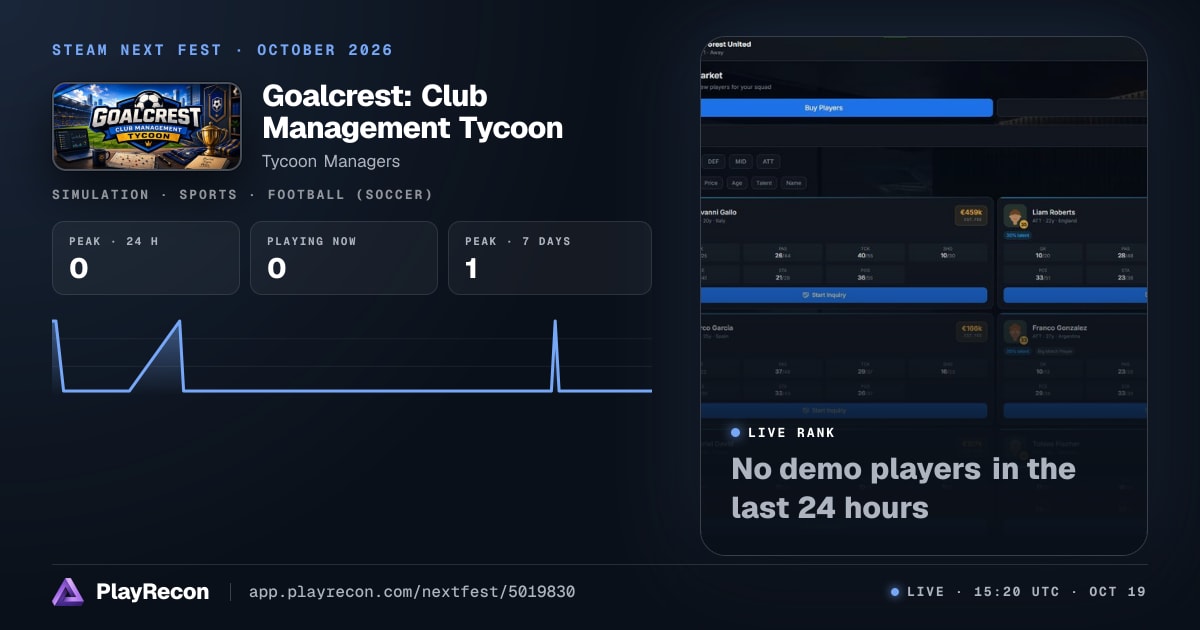The image size is (1200, 630).
Task: Click the PlayRecon brand name
Action: (153, 592)
